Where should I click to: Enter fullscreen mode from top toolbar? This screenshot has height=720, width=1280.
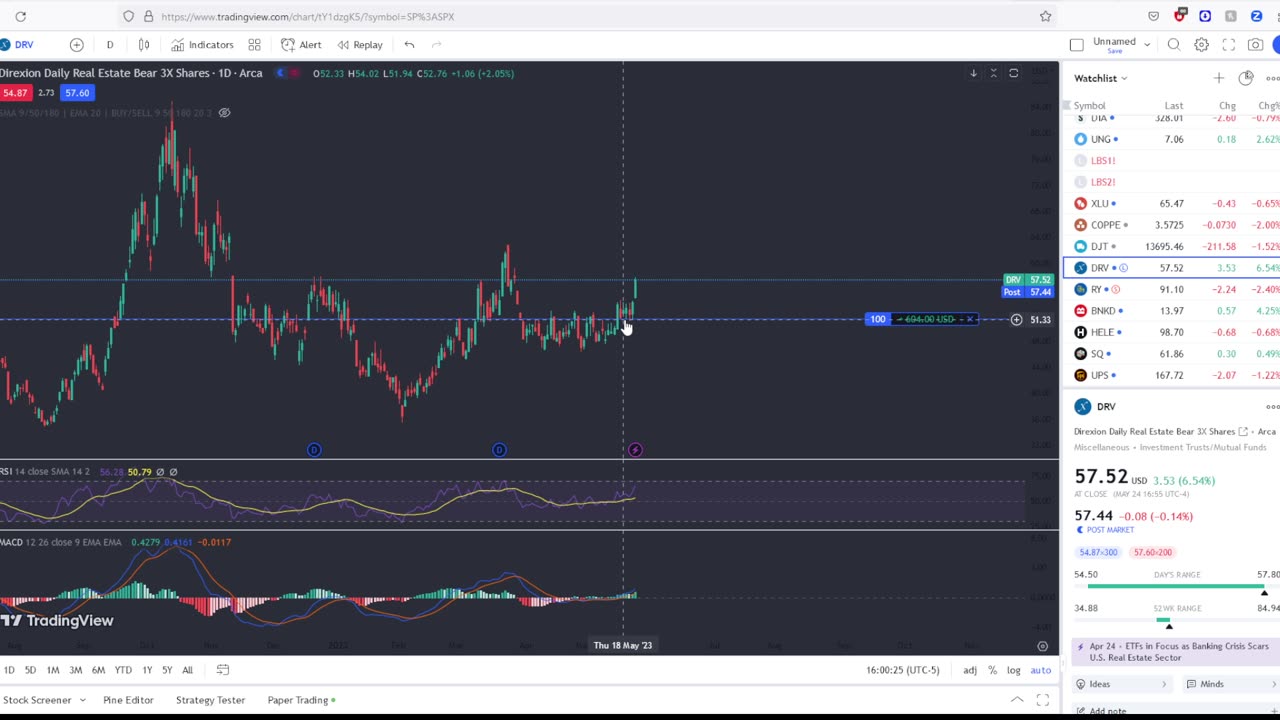[1228, 44]
